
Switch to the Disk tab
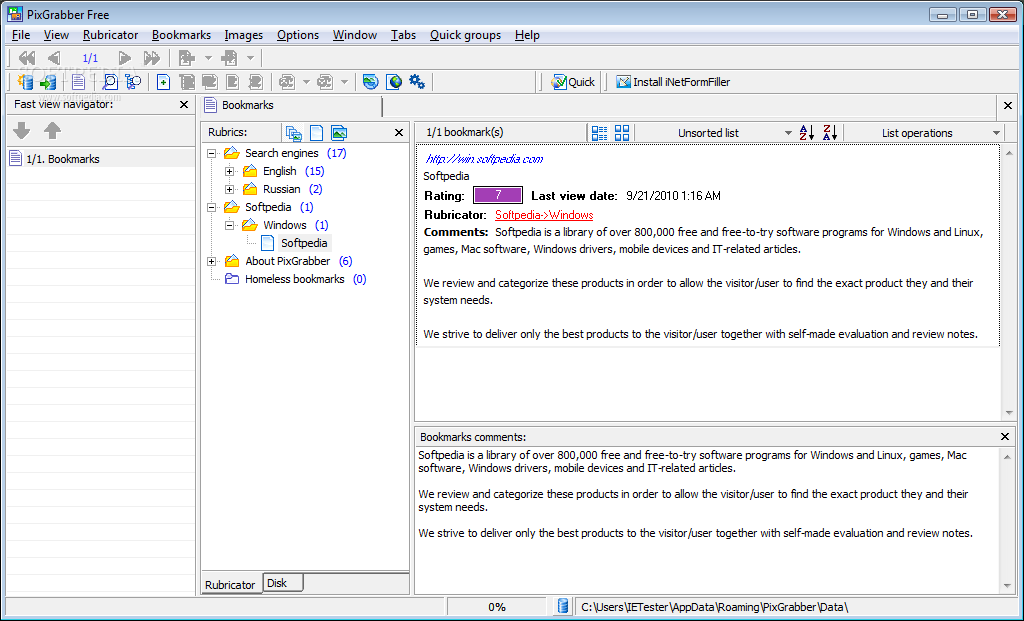coord(283,583)
